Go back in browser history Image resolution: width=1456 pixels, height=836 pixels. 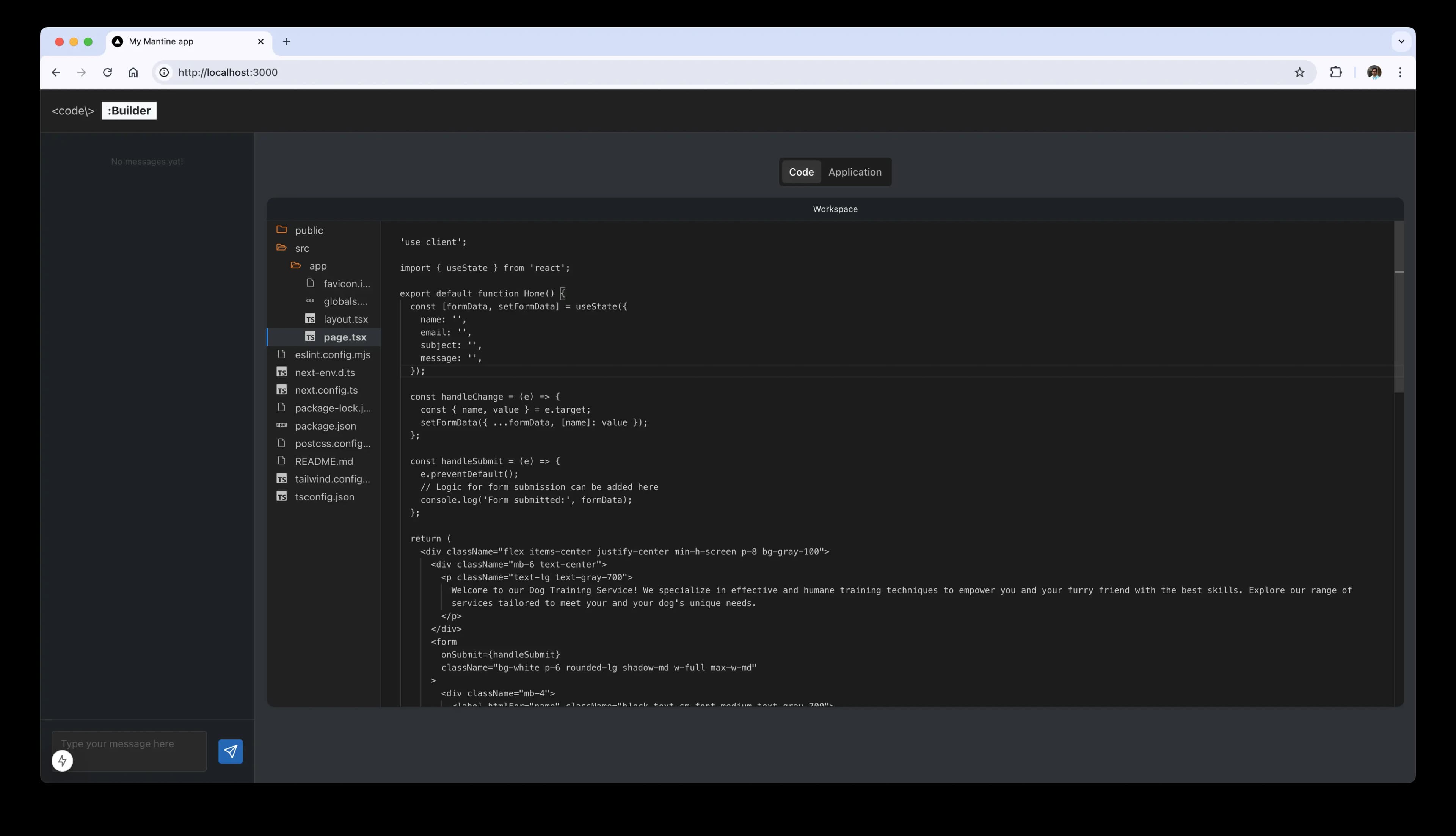56,72
